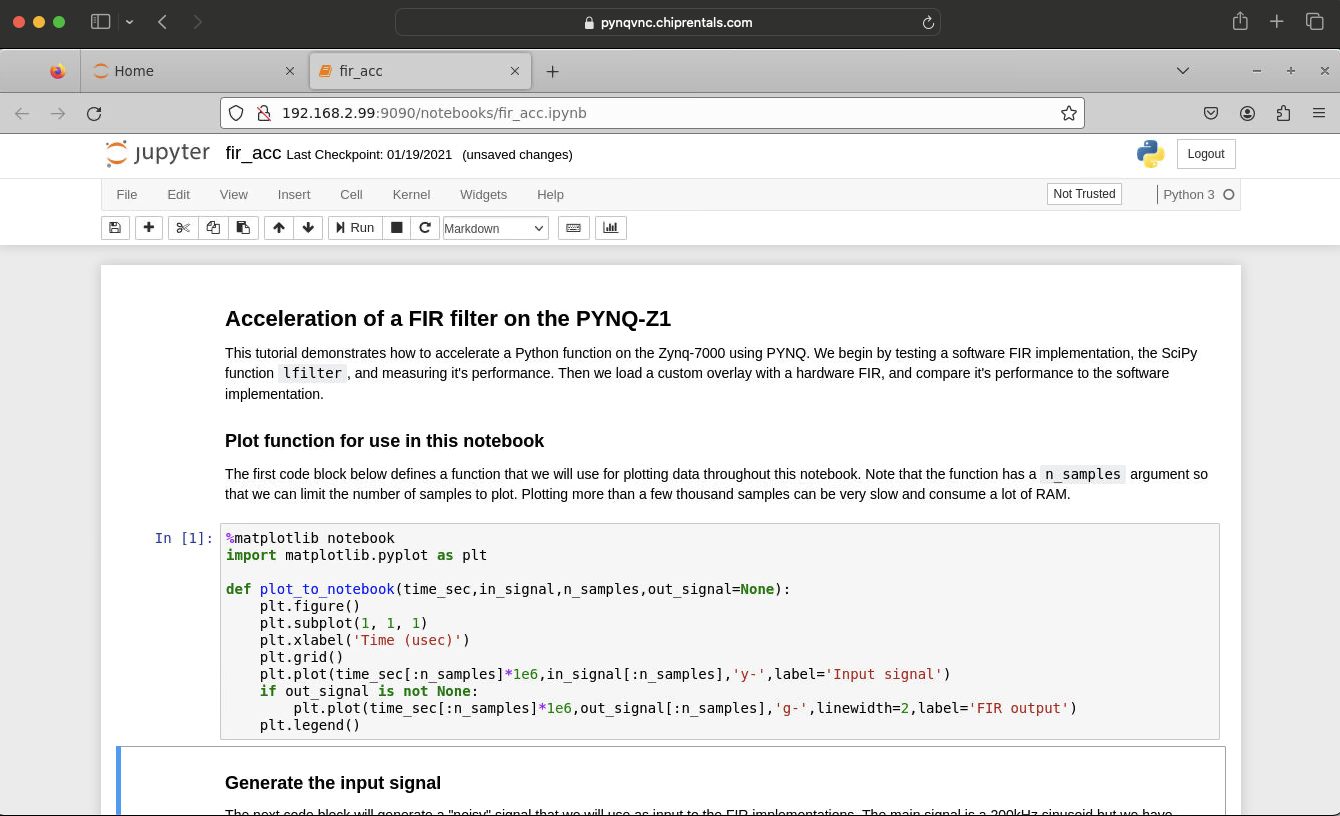This screenshot has width=1340, height=816.
Task: Paste cells below icon
Action: coord(243,228)
